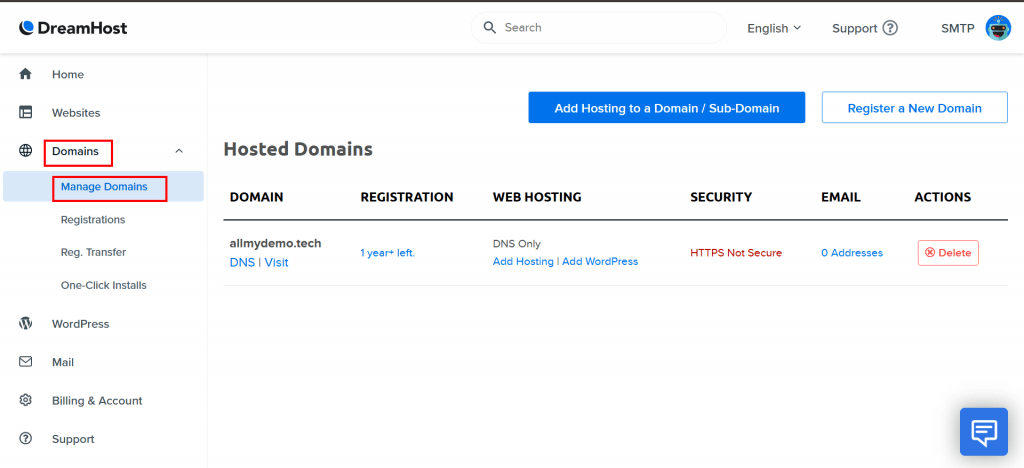Click the Home house icon in sidebar

pyautogui.click(x=25, y=74)
